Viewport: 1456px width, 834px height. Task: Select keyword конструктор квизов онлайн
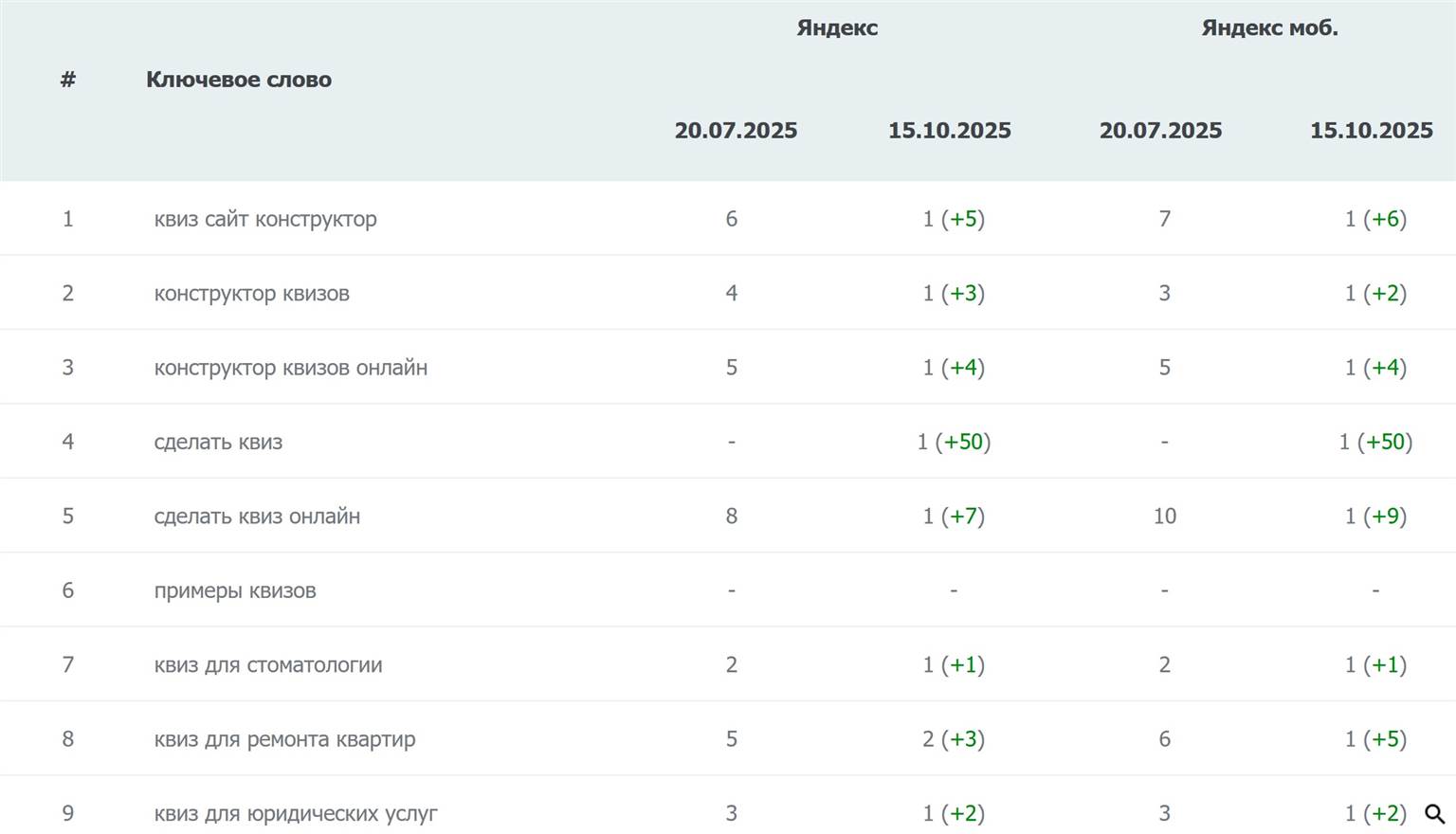tap(291, 368)
